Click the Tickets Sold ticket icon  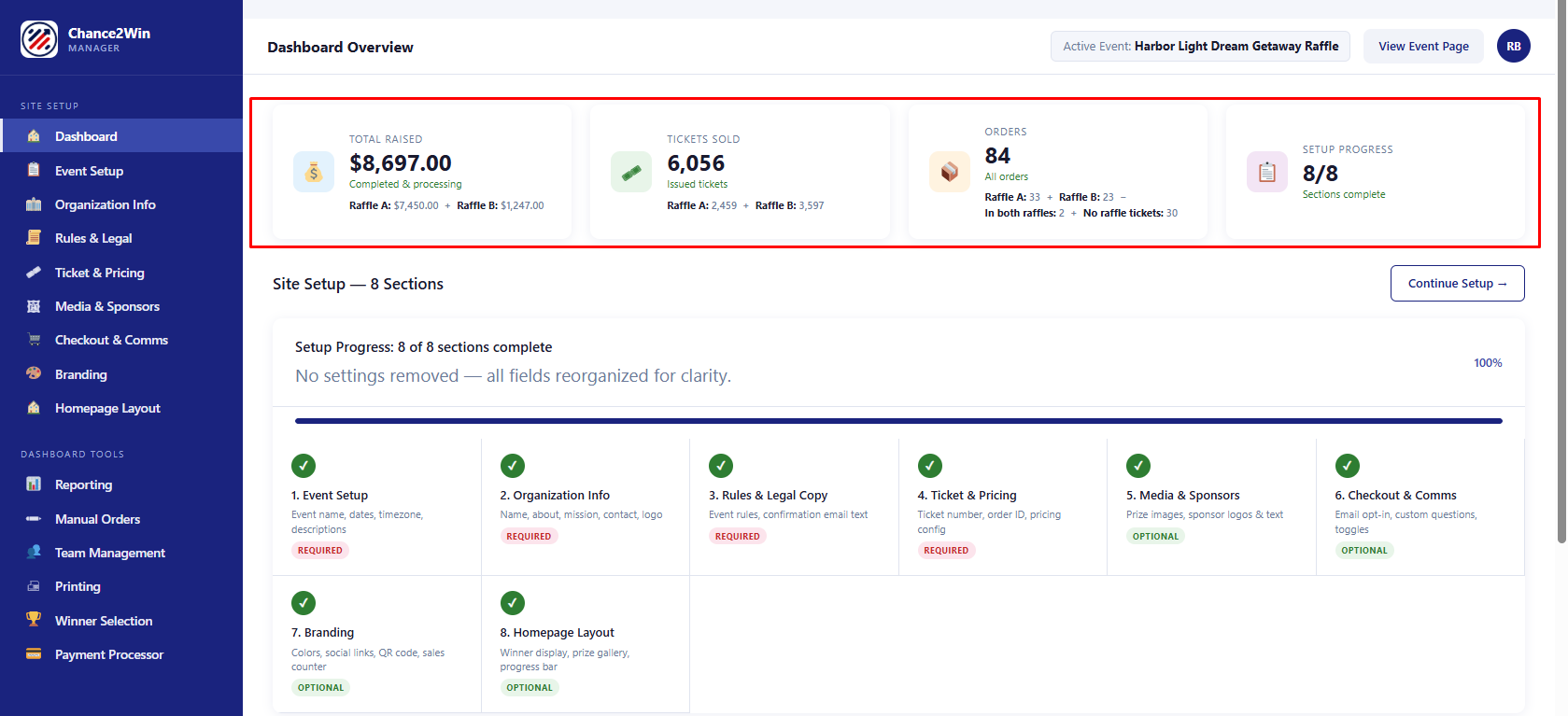(631, 172)
